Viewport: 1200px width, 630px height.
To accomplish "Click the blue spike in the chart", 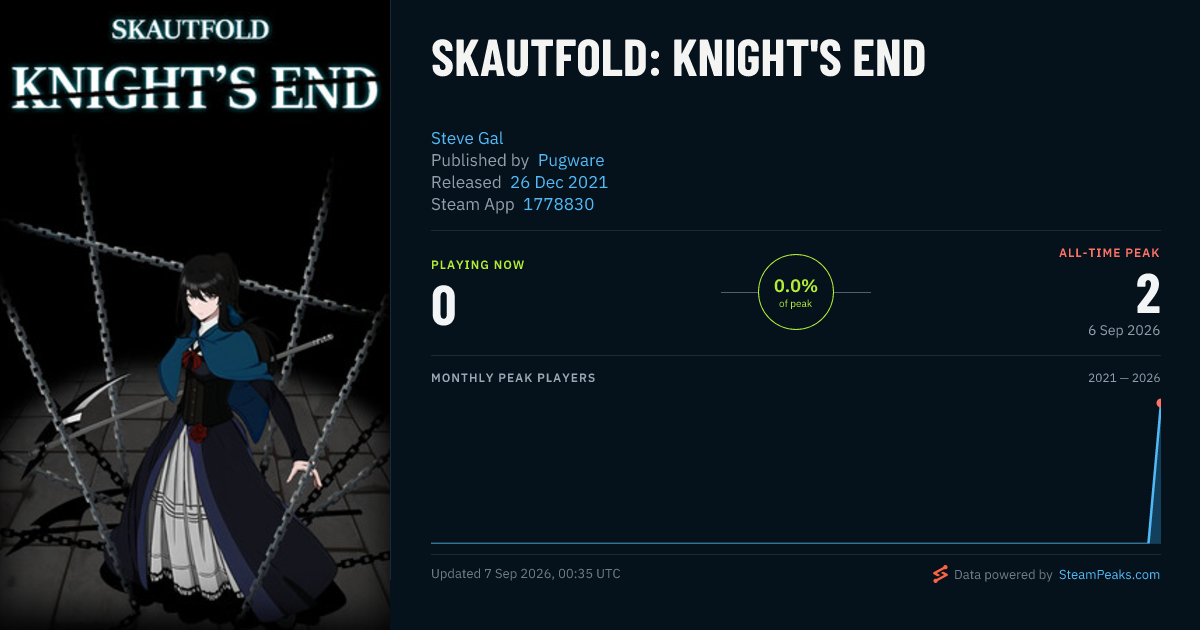I will point(1154,480).
